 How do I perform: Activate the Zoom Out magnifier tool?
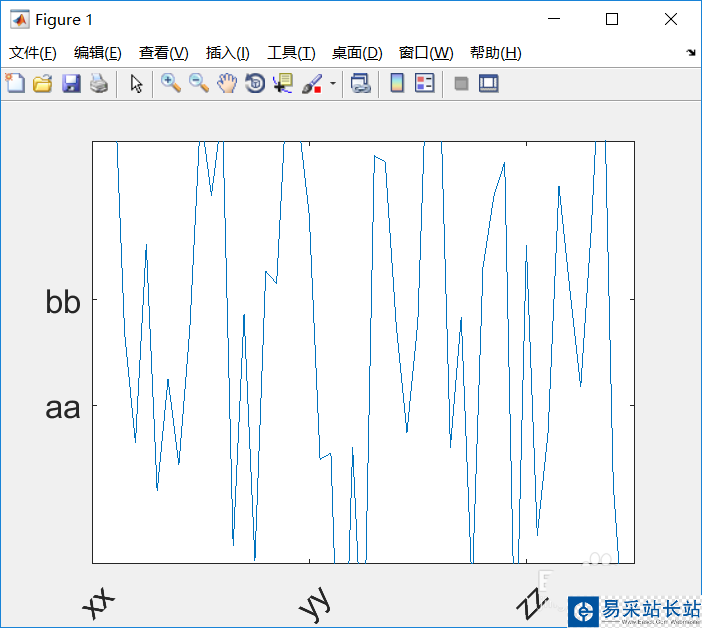[x=199, y=83]
